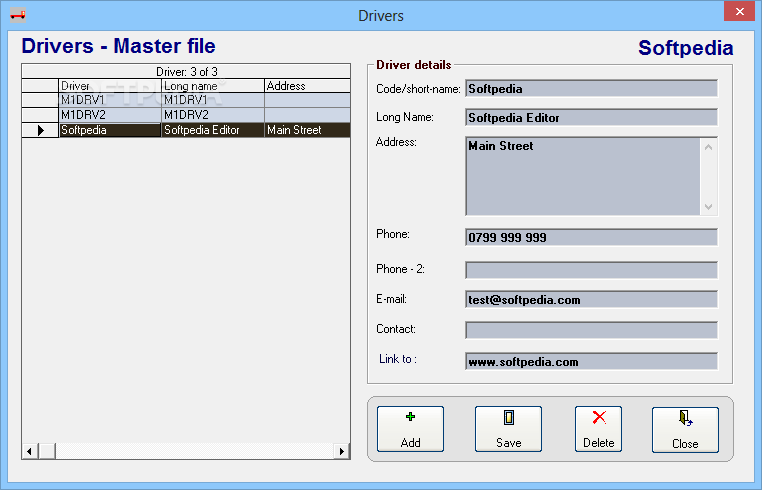Select the M1DRV1 cell in Driver column
This screenshot has width=762, height=490.
coord(110,100)
